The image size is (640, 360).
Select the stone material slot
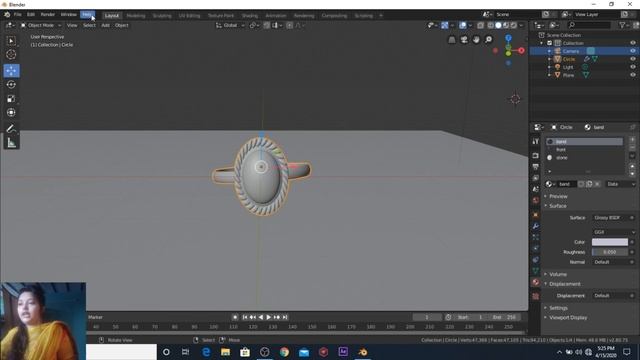584,158
